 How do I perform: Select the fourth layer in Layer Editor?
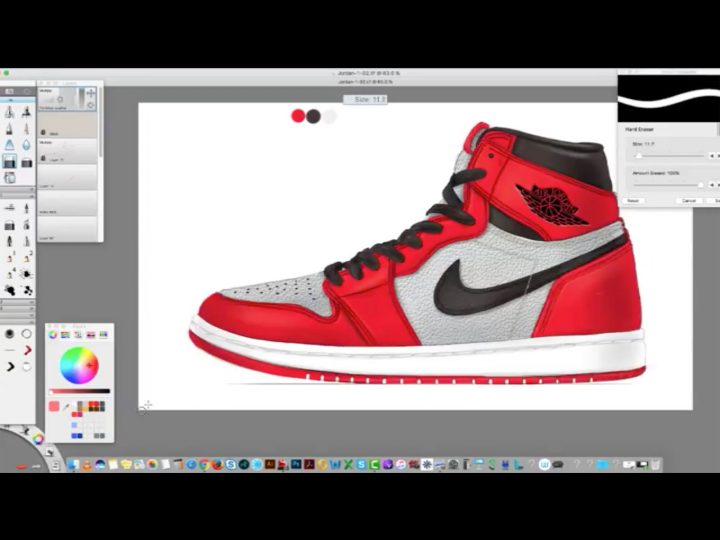(67, 177)
